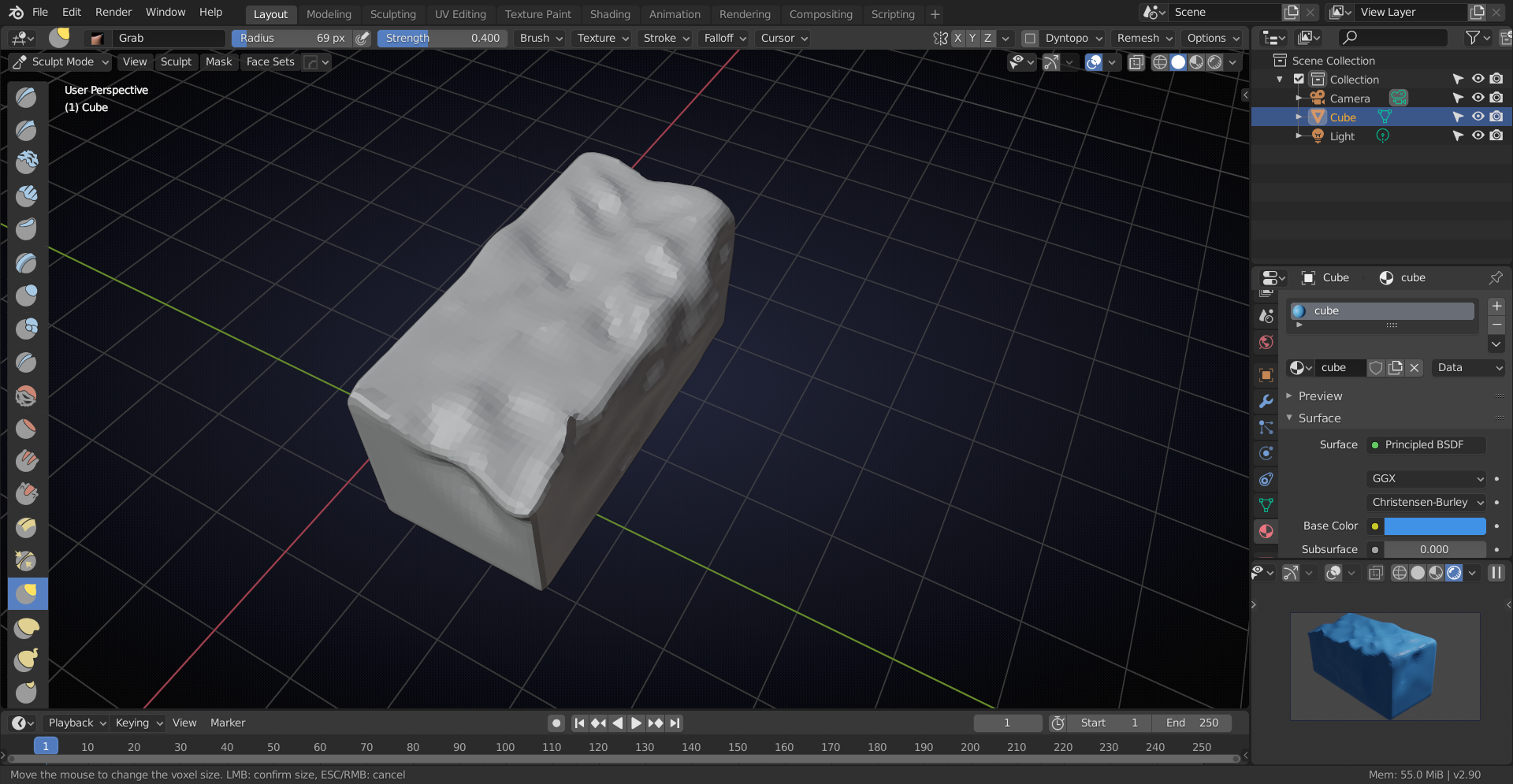
Task: Expand the Preview panel
Action: (x=1320, y=396)
